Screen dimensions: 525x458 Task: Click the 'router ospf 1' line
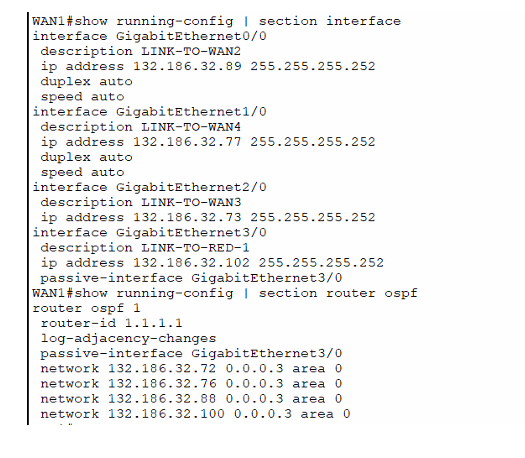[x=86, y=308]
